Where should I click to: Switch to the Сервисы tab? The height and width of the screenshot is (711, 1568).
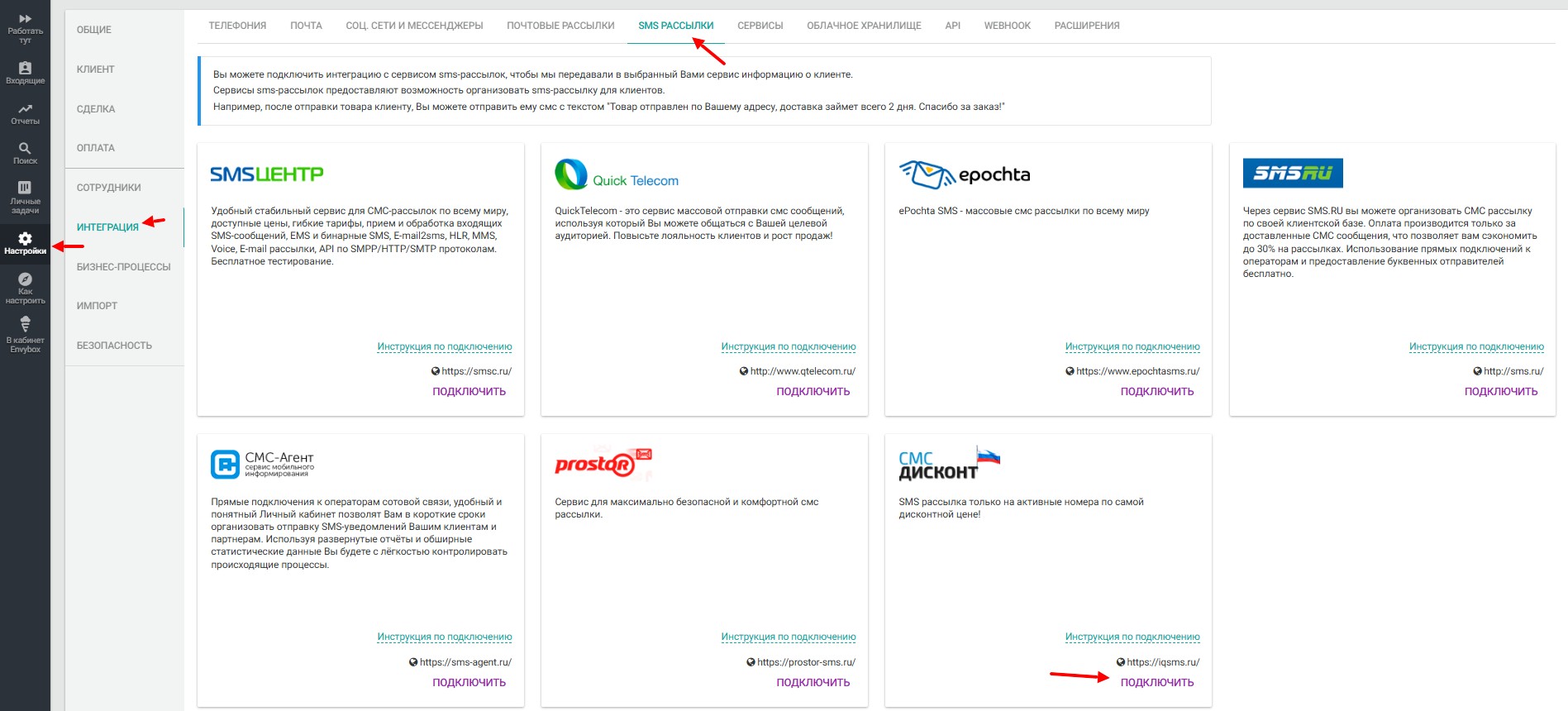[x=760, y=26]
